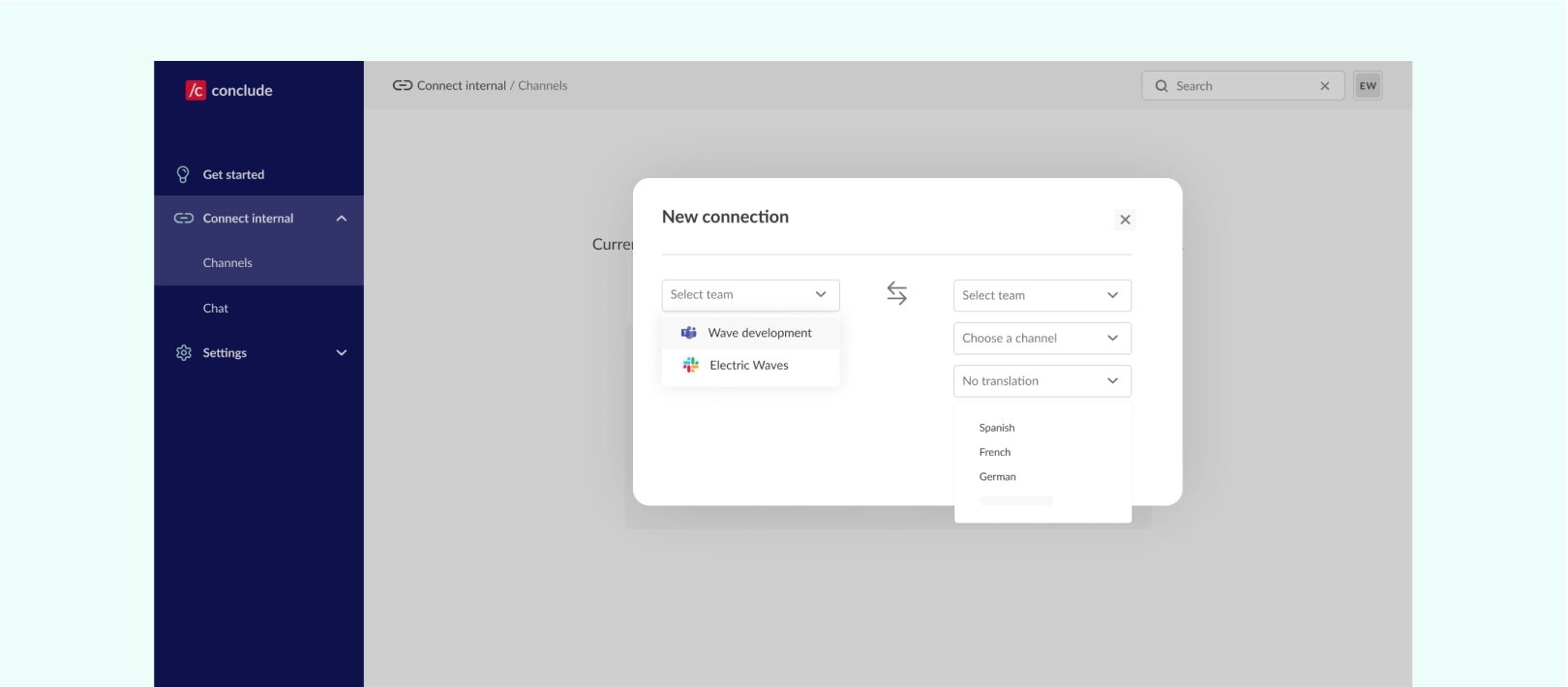Open the left Select team dropdown
This screenshot has height=687, width=1568.
pyautogui.click(x=750, y=295)
